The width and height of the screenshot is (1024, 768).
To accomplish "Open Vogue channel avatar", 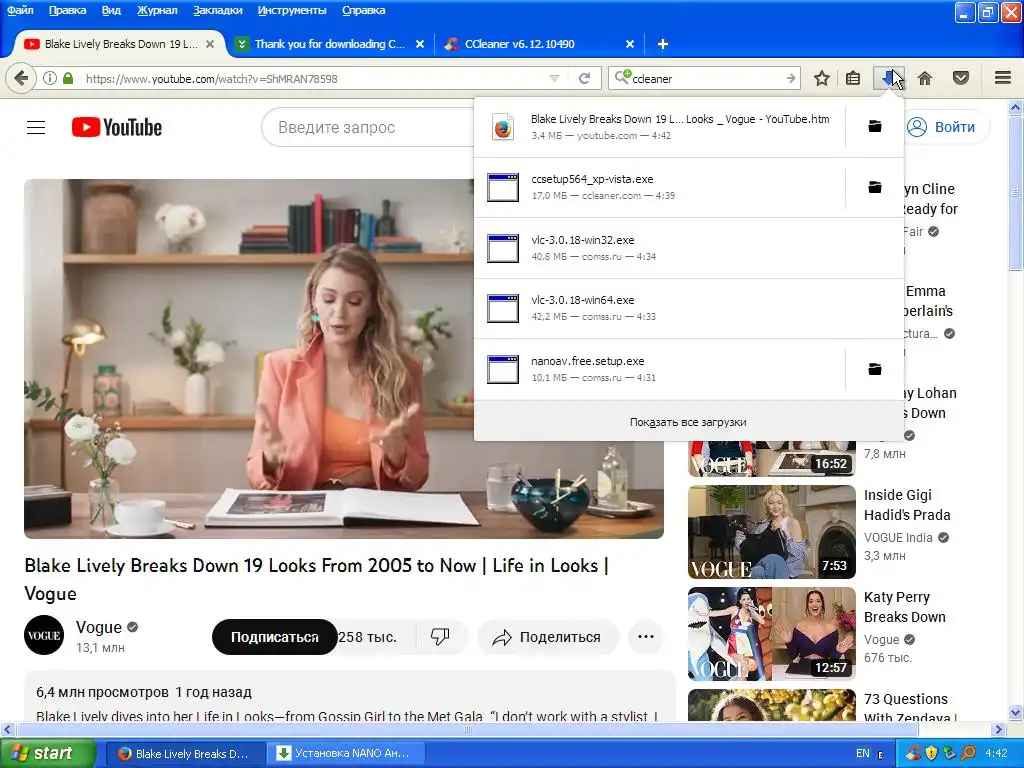I will [44, 635].
